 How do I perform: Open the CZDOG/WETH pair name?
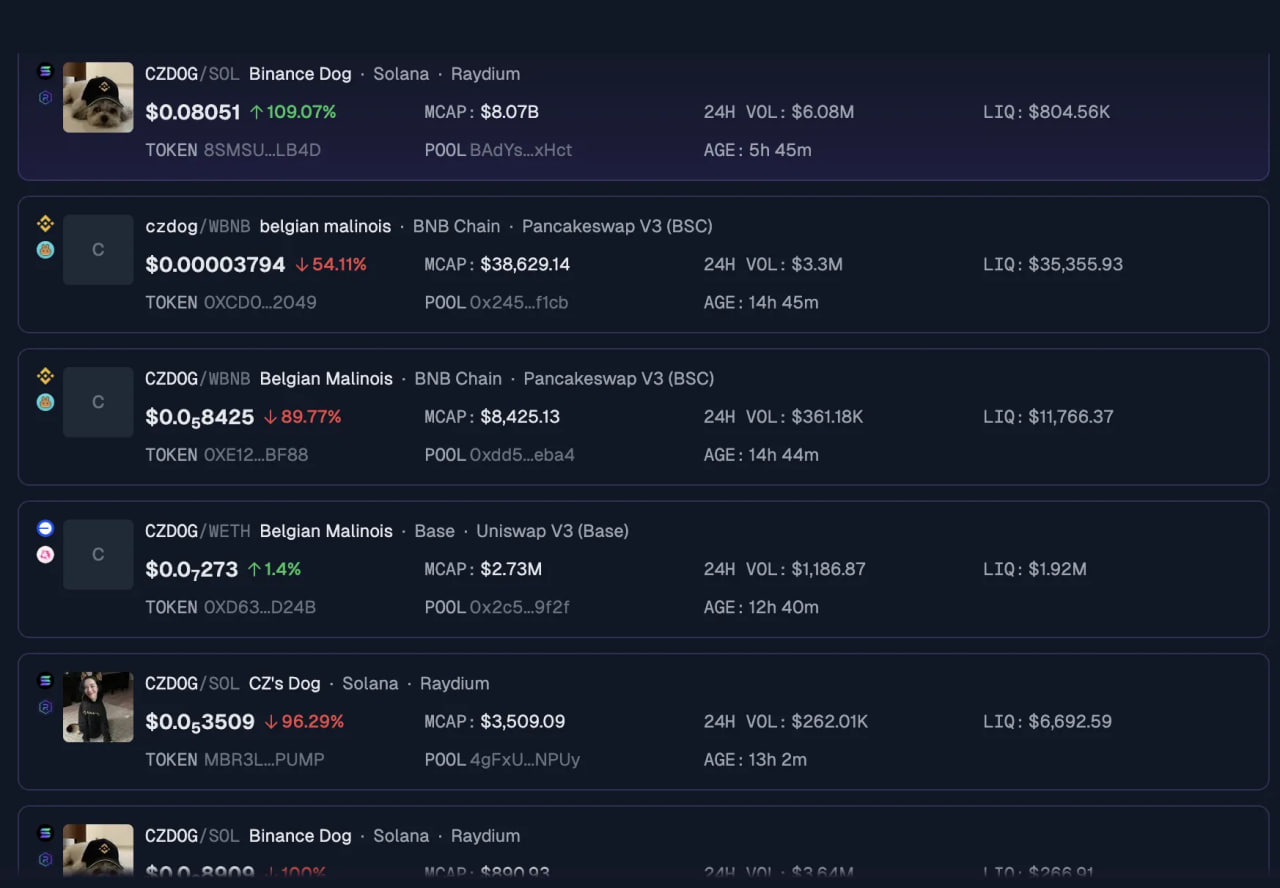(198, 531)
